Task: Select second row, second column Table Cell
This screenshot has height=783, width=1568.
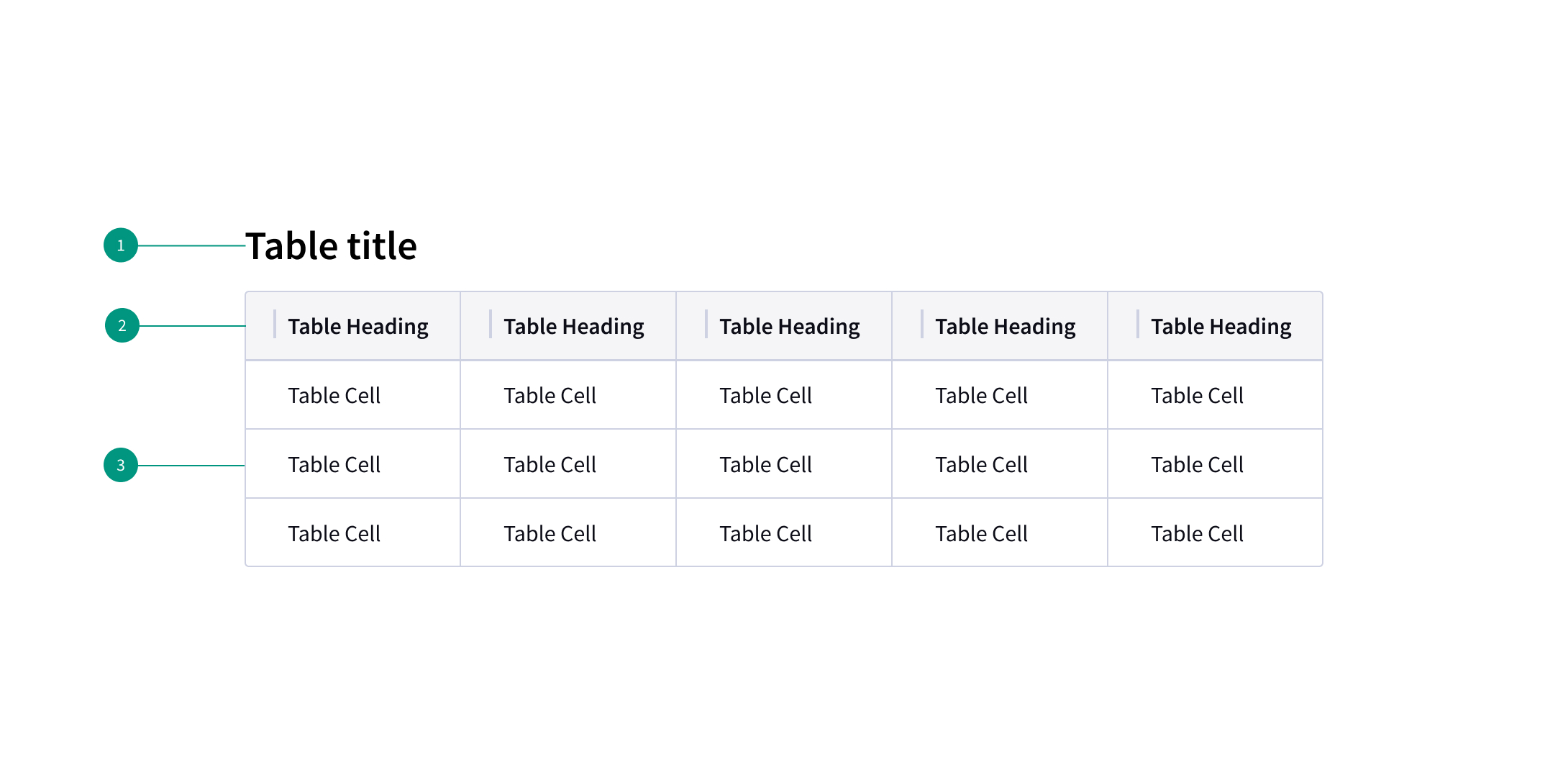Action: point(550,464)
